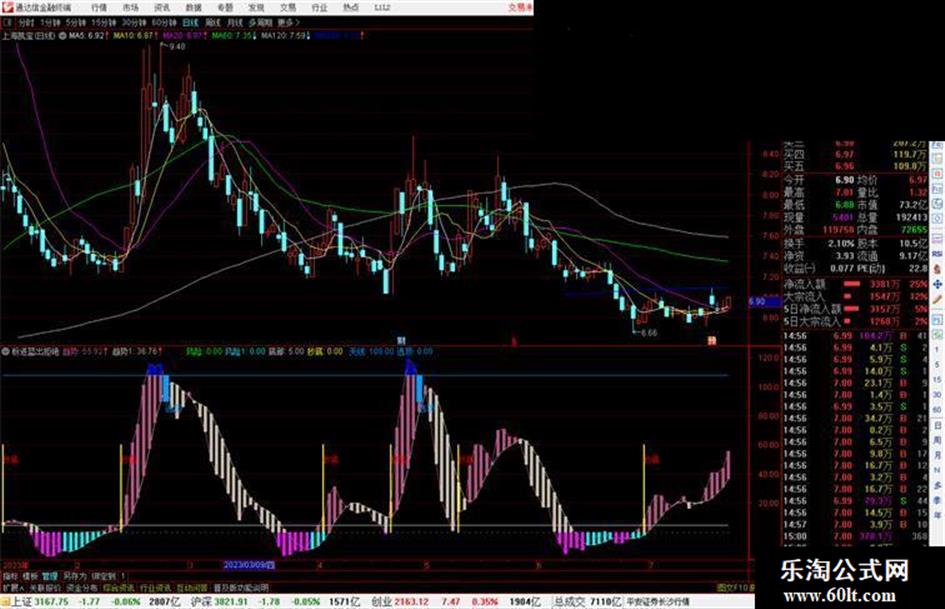Viewport: 945px width, 609px height.
Task: Select the pencil drawing tool in sidebar
Action: coord(938,298)
